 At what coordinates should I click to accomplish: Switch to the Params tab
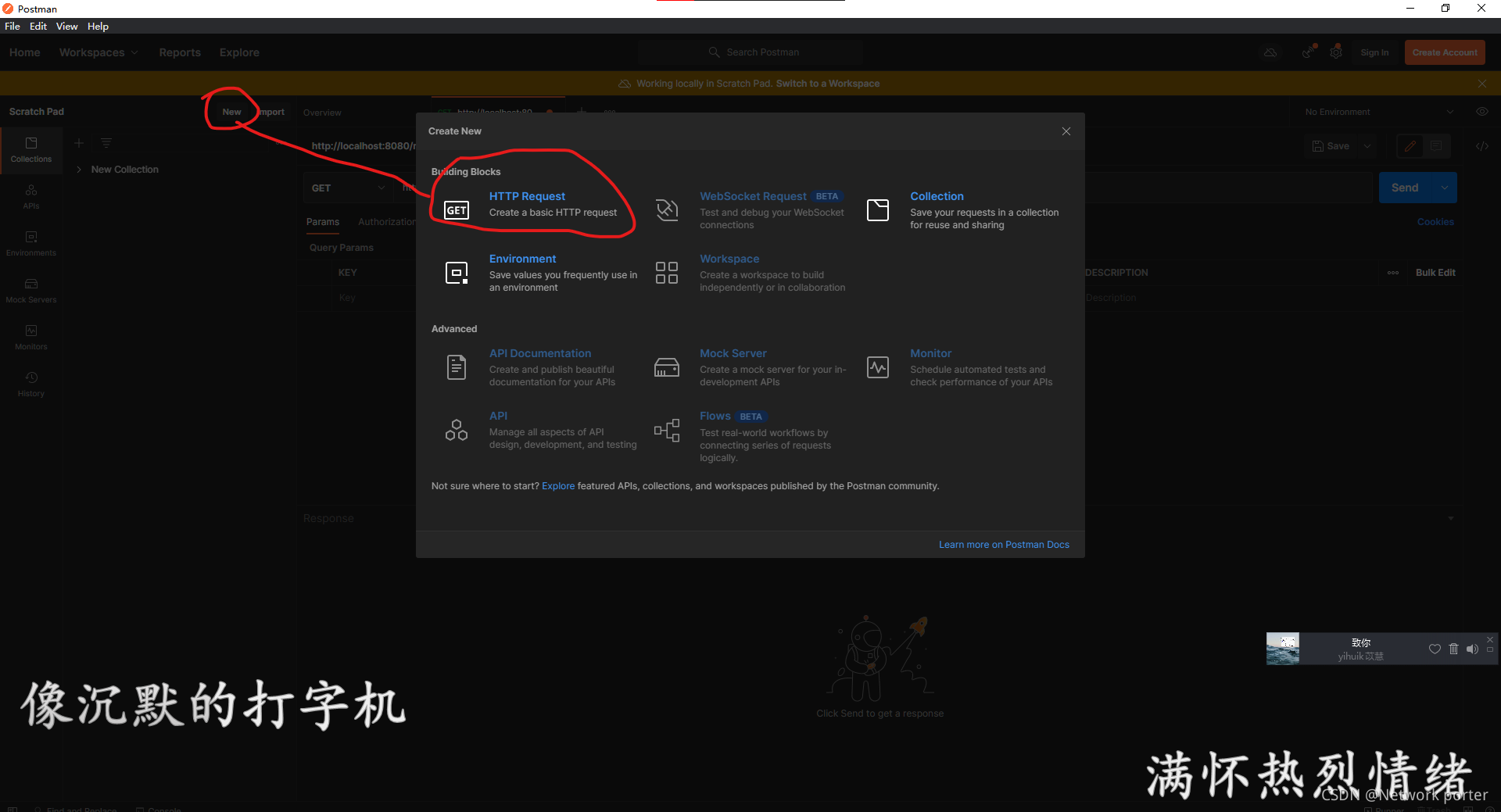pos(323,222)
